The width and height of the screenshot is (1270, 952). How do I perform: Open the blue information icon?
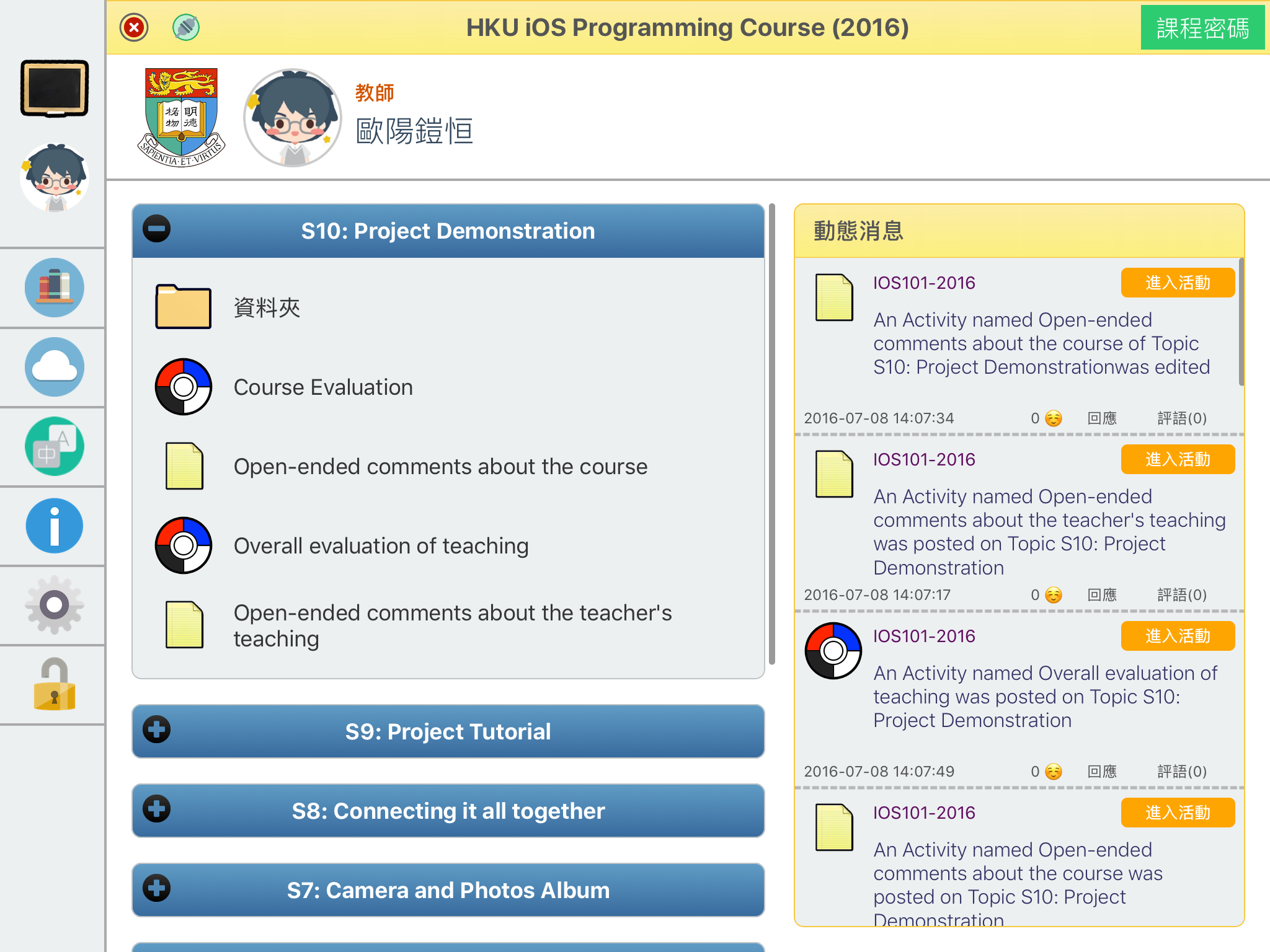point(55,526)
